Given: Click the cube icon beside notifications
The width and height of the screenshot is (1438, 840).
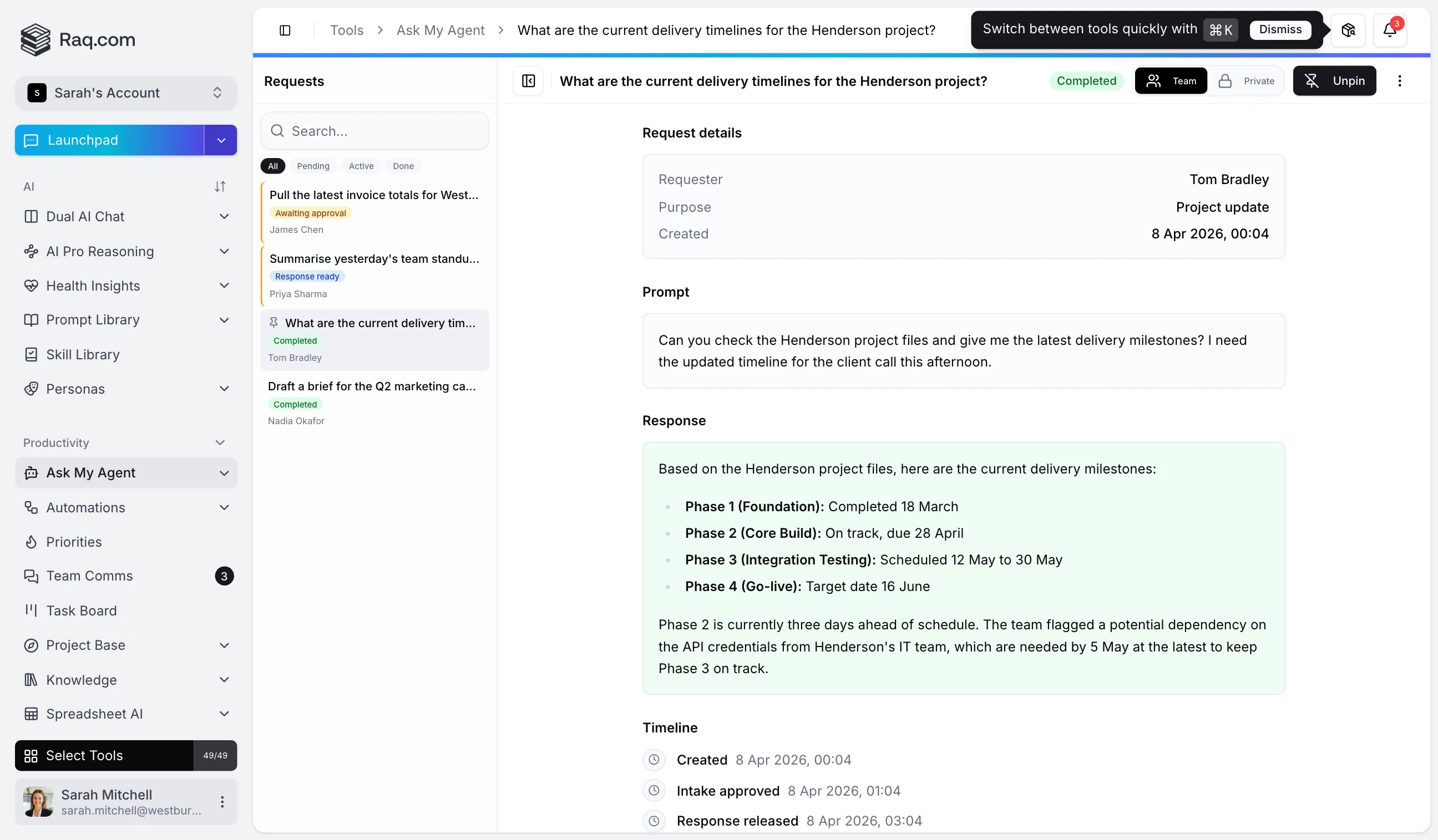Looking at the screenshot, I should click(x=1348, y=30).
